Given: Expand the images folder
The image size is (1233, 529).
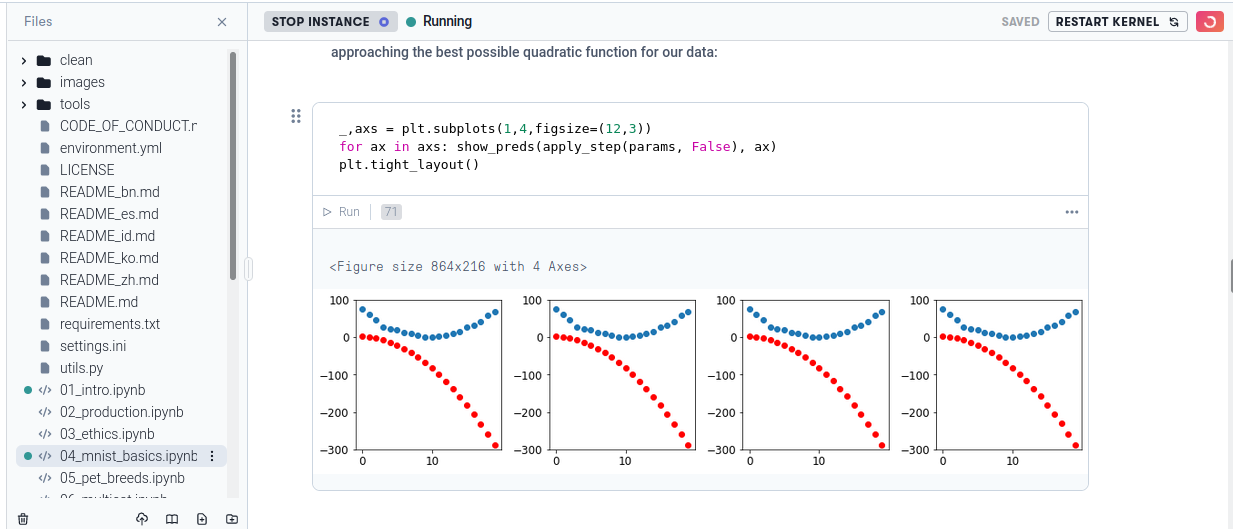Looking at the screenshot, I should pos(23,82).
